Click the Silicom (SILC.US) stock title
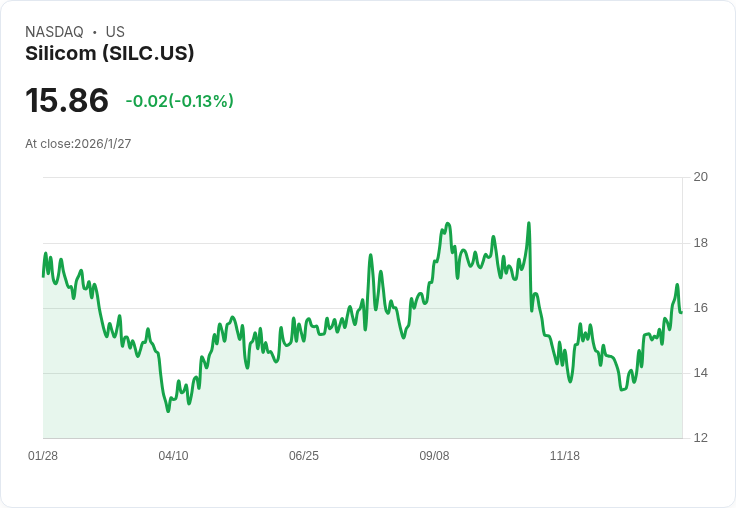The height and width of the screenshot is (508, 736). click(109, 54)
